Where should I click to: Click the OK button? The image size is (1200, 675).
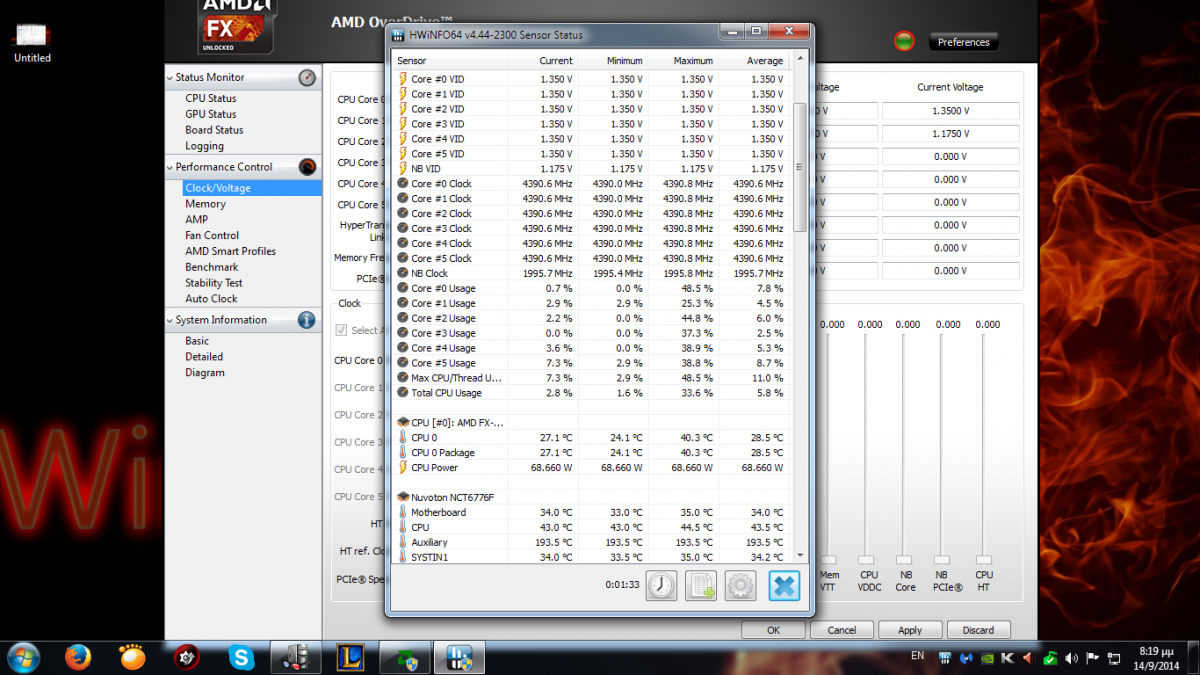[x=773, y=630]
